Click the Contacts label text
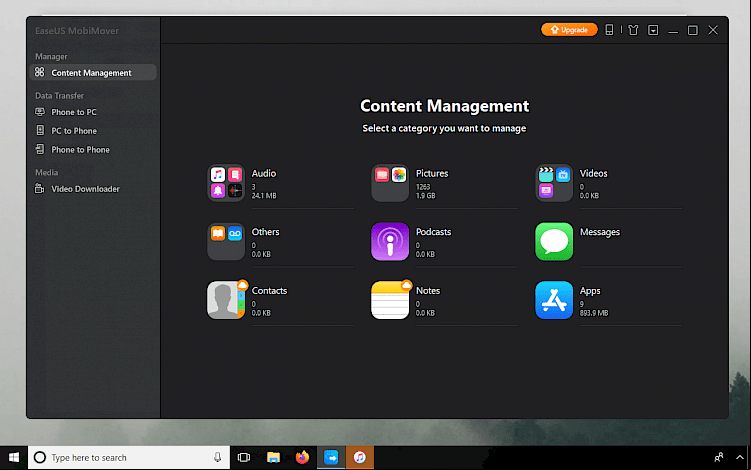Screen dimensions: 751x470 pos(269,291)
